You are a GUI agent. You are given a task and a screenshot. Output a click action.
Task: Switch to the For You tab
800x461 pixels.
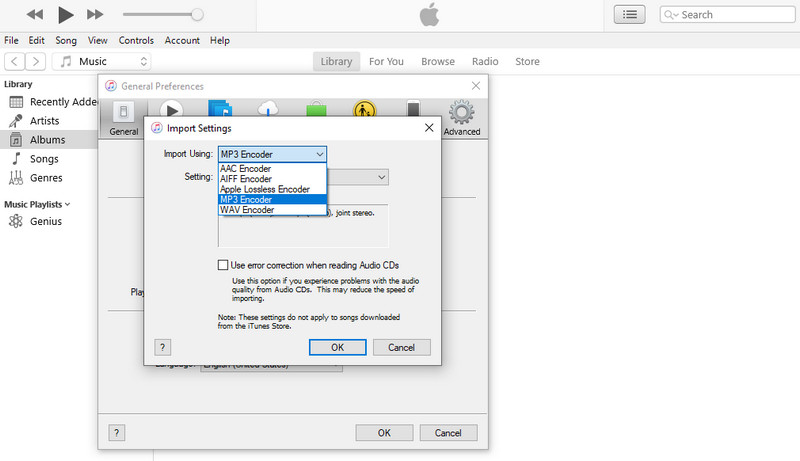point(386,61)
